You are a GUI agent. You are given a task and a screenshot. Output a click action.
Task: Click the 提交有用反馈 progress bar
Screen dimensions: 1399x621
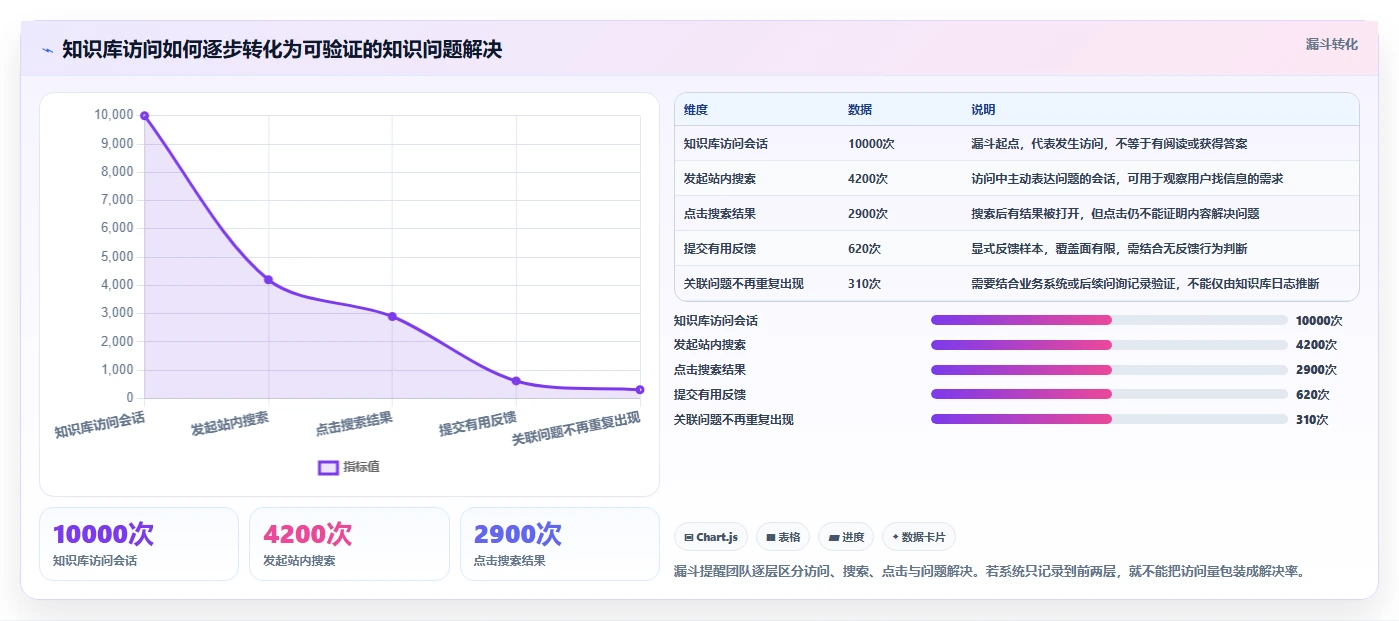point(1109,394)
